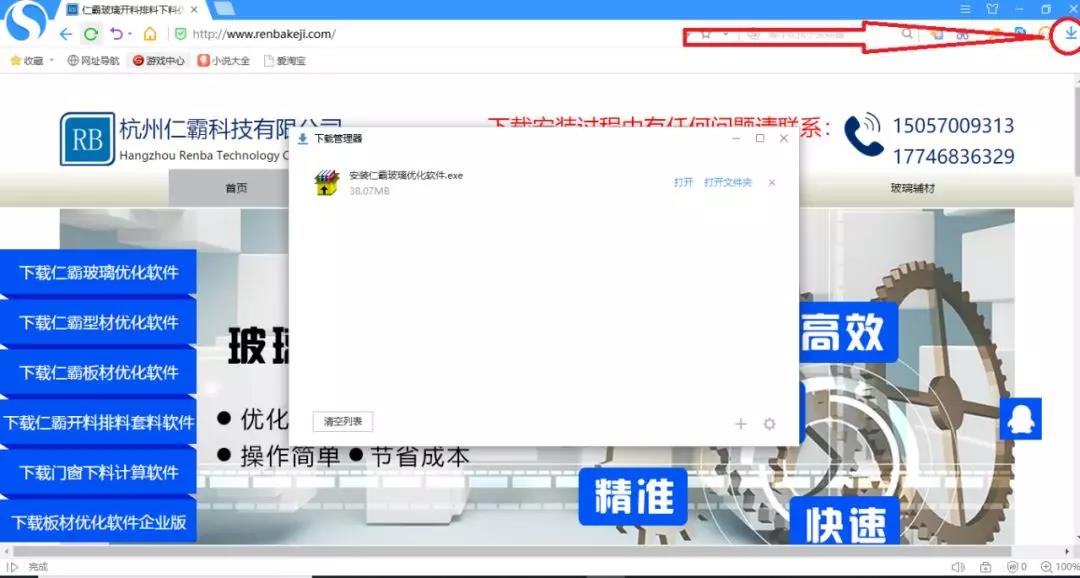Screen dimensions: 1080x578
Task: Go to the browser home page icon
Action: (150, 34)
